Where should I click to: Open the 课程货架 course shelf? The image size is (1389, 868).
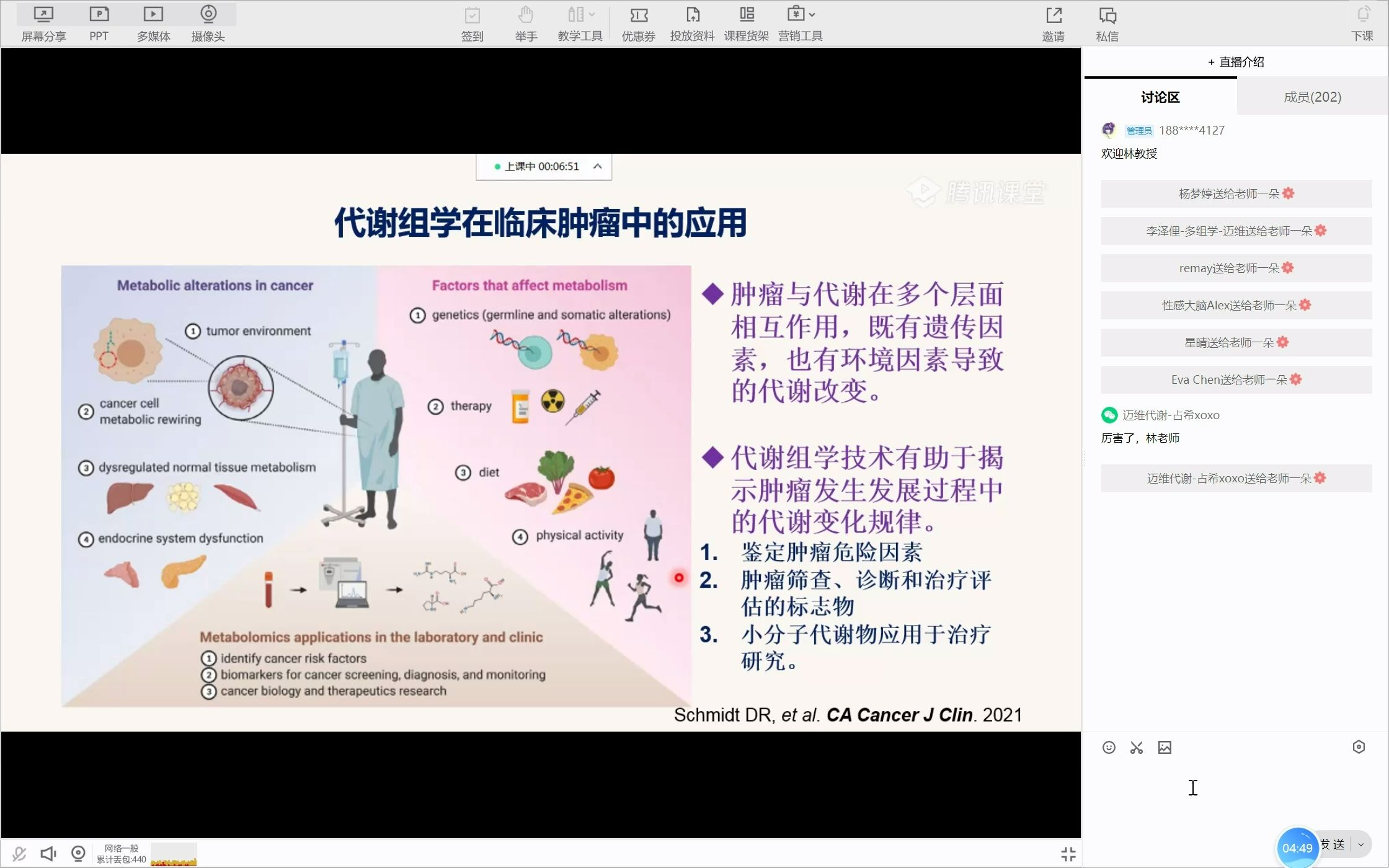click(x=746, y=24)
